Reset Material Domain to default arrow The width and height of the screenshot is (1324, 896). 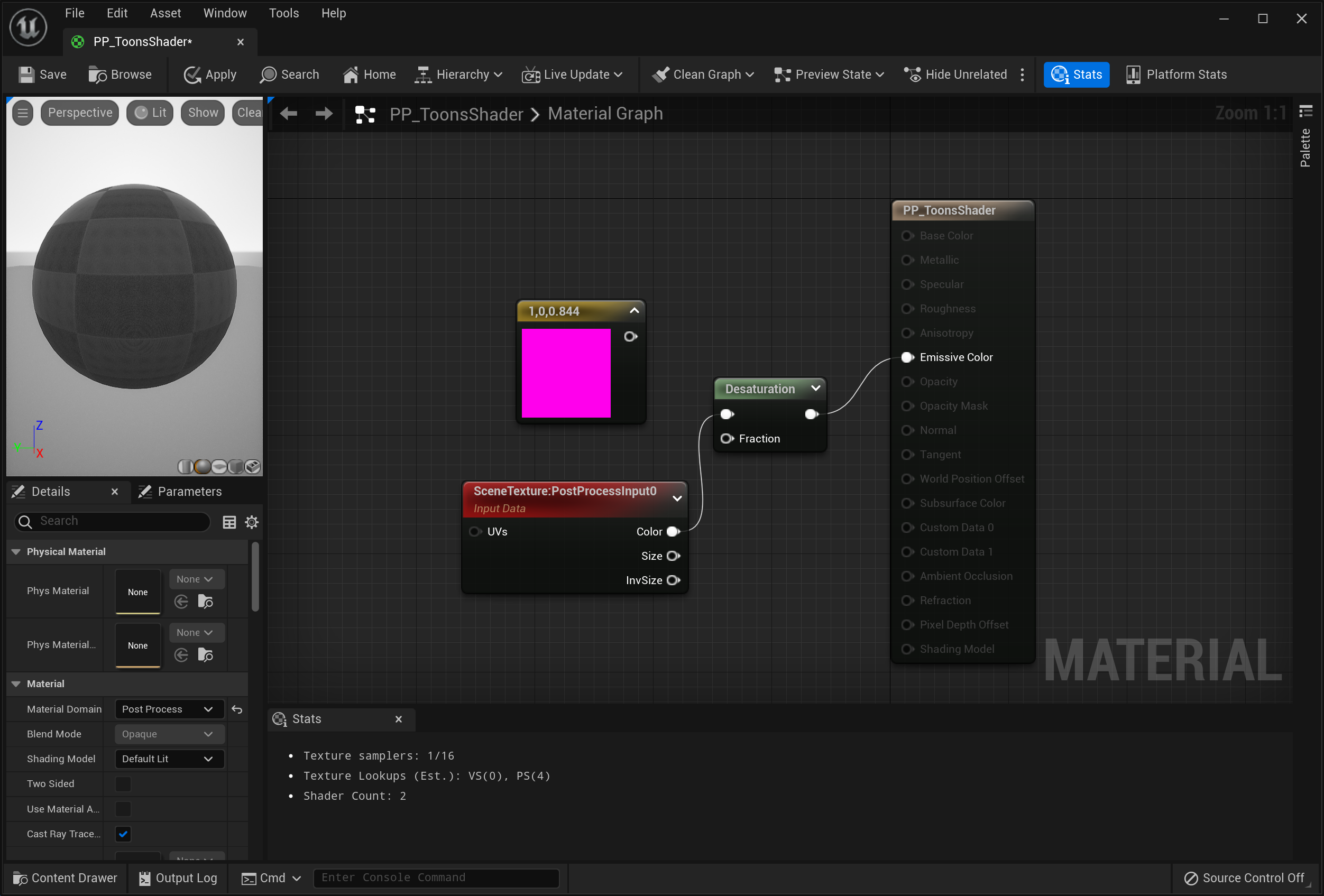(x=237, y=709)
